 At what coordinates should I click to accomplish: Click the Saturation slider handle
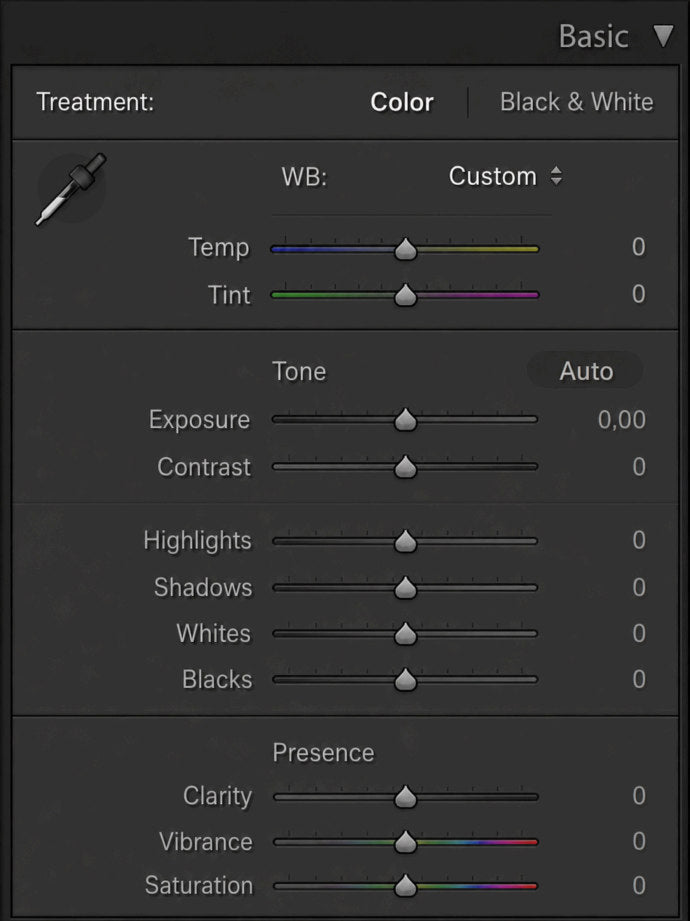tap(405, 886)
